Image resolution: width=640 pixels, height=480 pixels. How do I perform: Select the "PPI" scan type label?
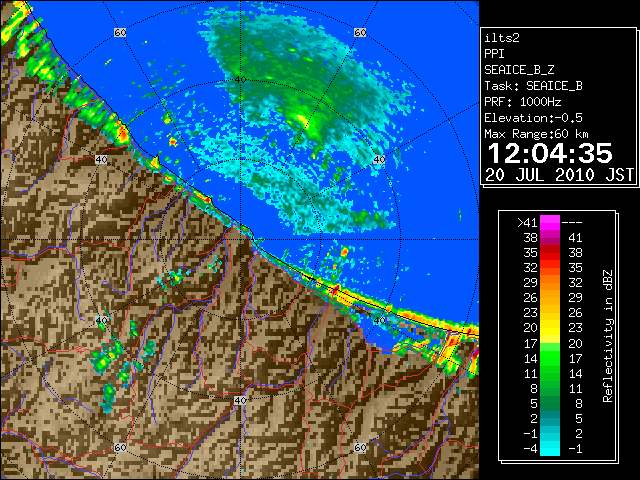pyautogui.click(x=494, y=54)
